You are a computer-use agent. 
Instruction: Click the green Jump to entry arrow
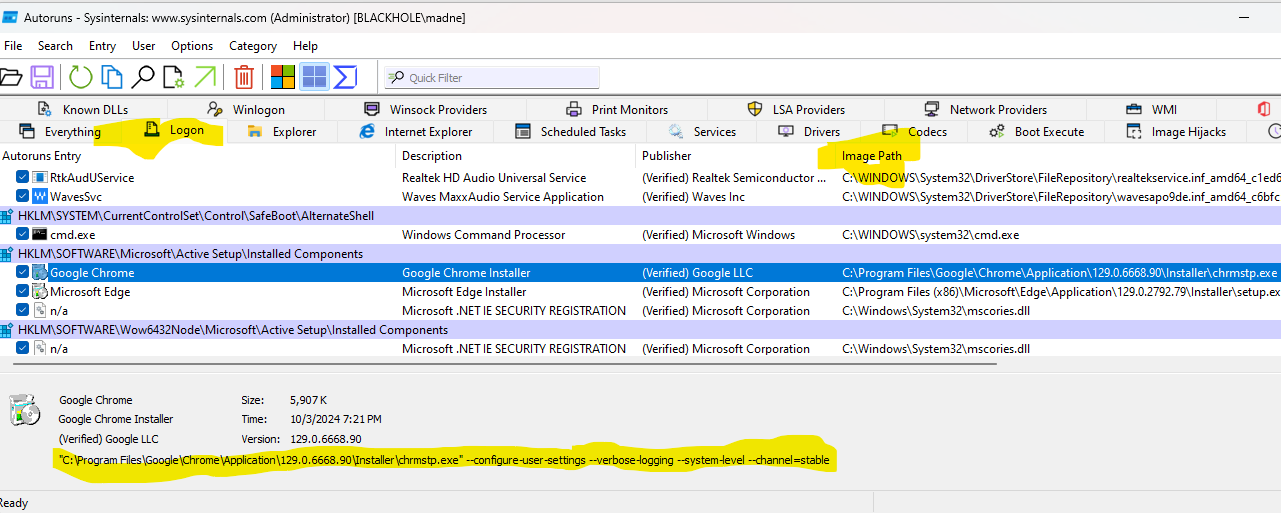pyautogui.click(x=205, y=77)
